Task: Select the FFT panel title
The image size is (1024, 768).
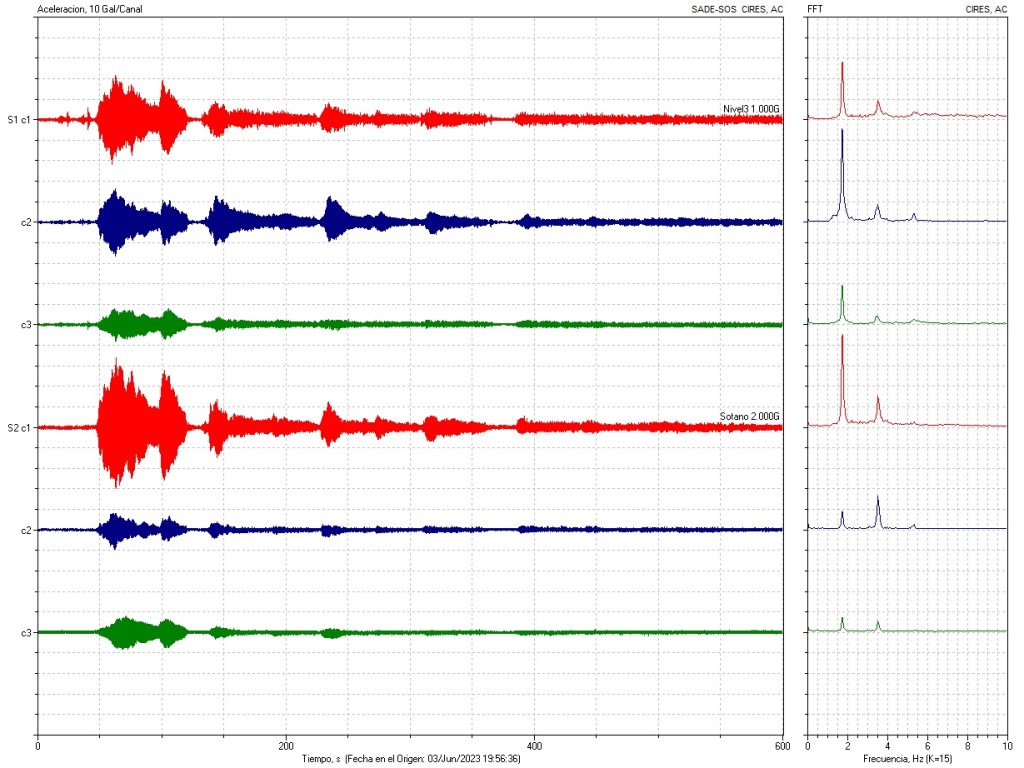Action: pyautogui.click(x=815, y=9)
